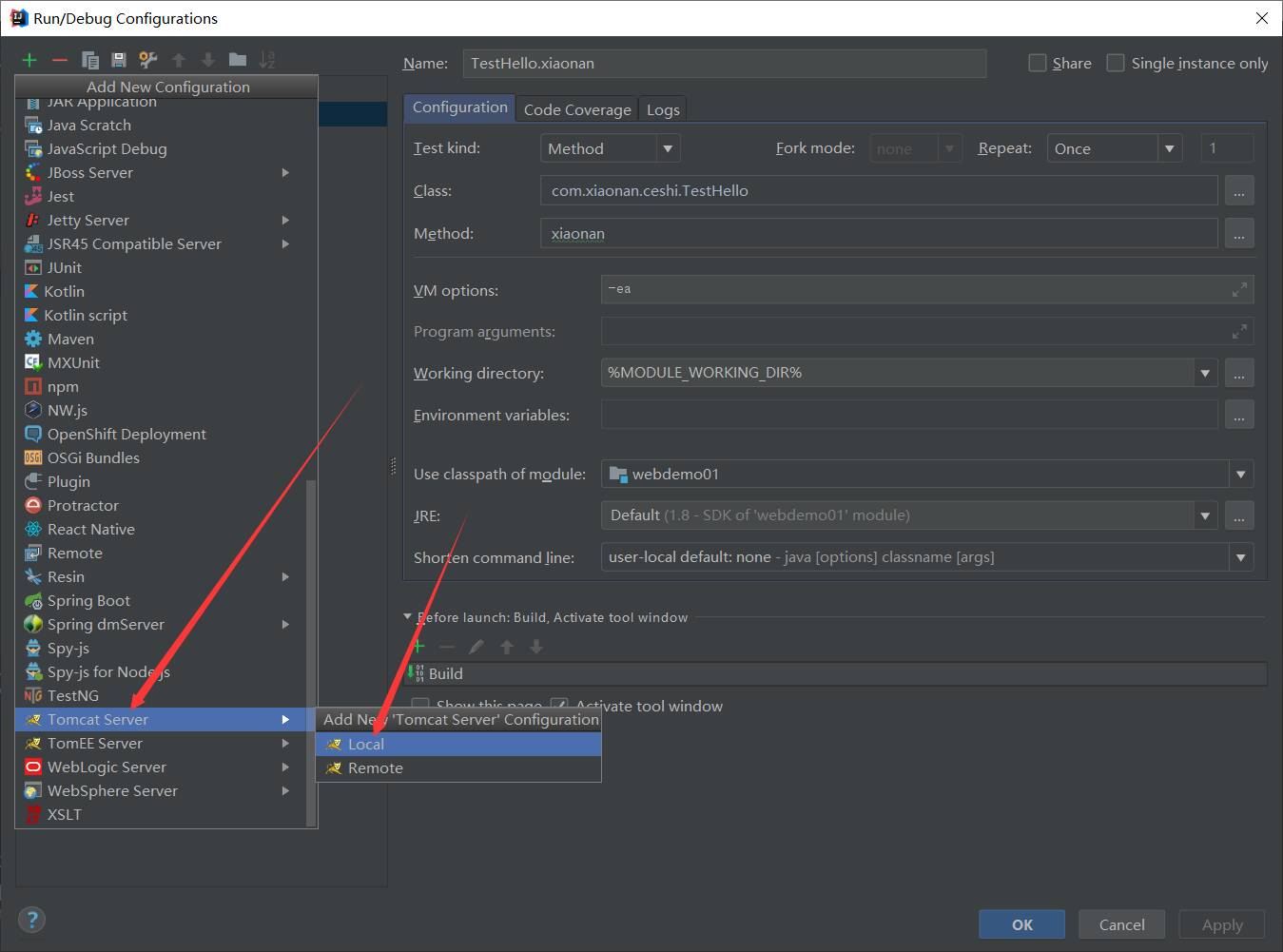Click the Create New Folder icon

[x=238, y=60]
